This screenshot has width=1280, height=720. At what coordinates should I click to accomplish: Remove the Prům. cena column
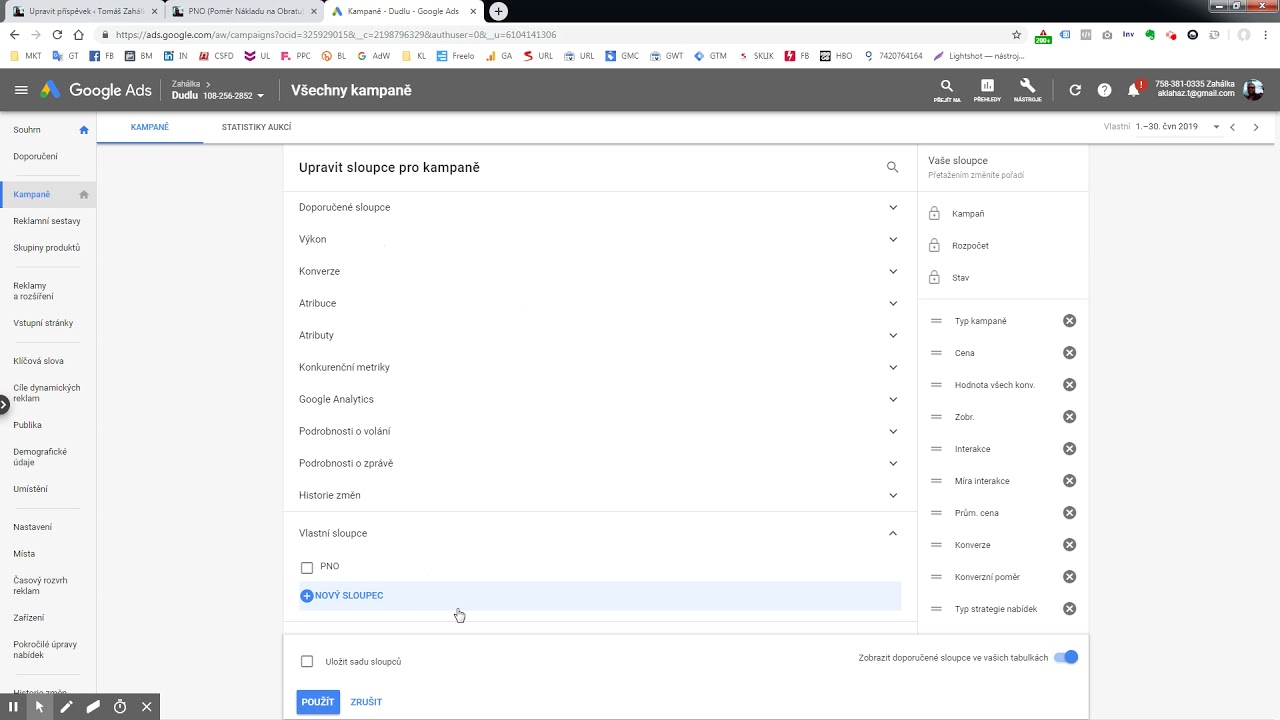coord(1069,513)
